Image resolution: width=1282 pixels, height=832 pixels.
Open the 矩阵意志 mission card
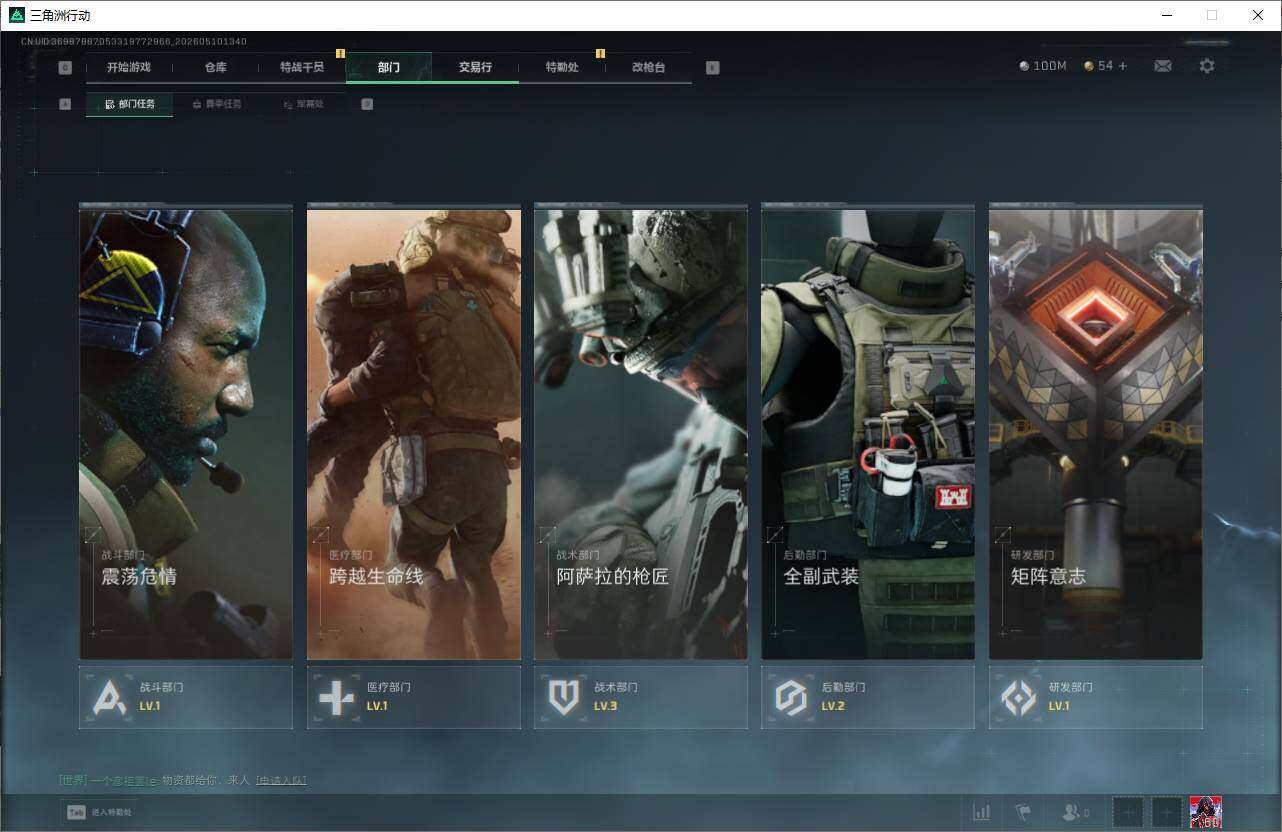(x=1095, y=432)
